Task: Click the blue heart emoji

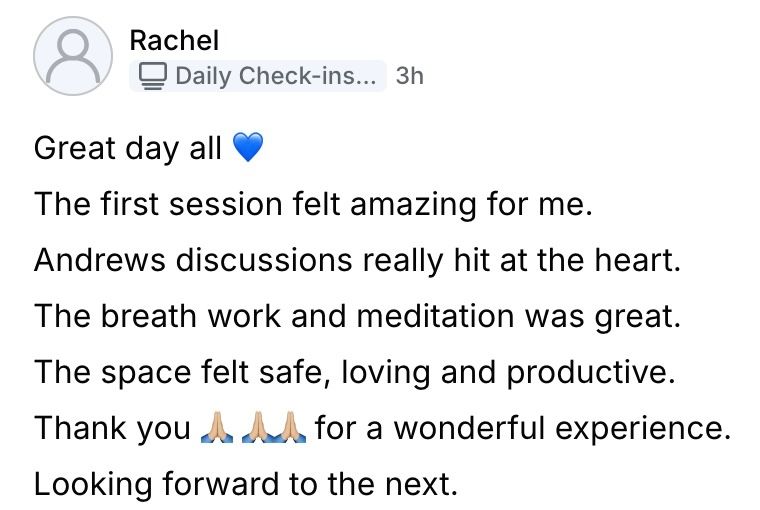Action: click(246, 150)
